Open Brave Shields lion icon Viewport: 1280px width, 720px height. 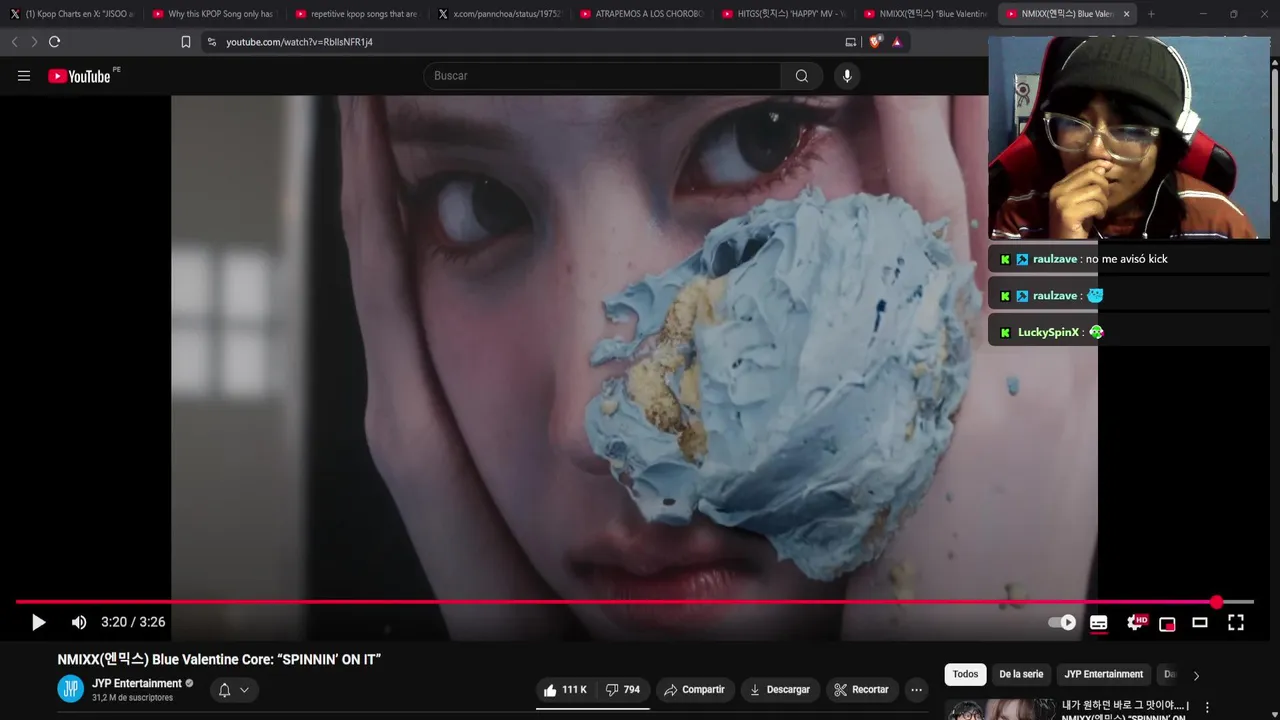pyautogui.click(x=875, y=42)
